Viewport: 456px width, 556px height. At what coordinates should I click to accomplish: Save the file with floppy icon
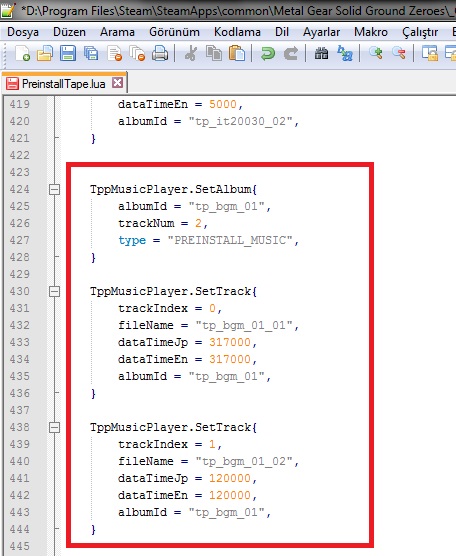click(x=68, y=54)
